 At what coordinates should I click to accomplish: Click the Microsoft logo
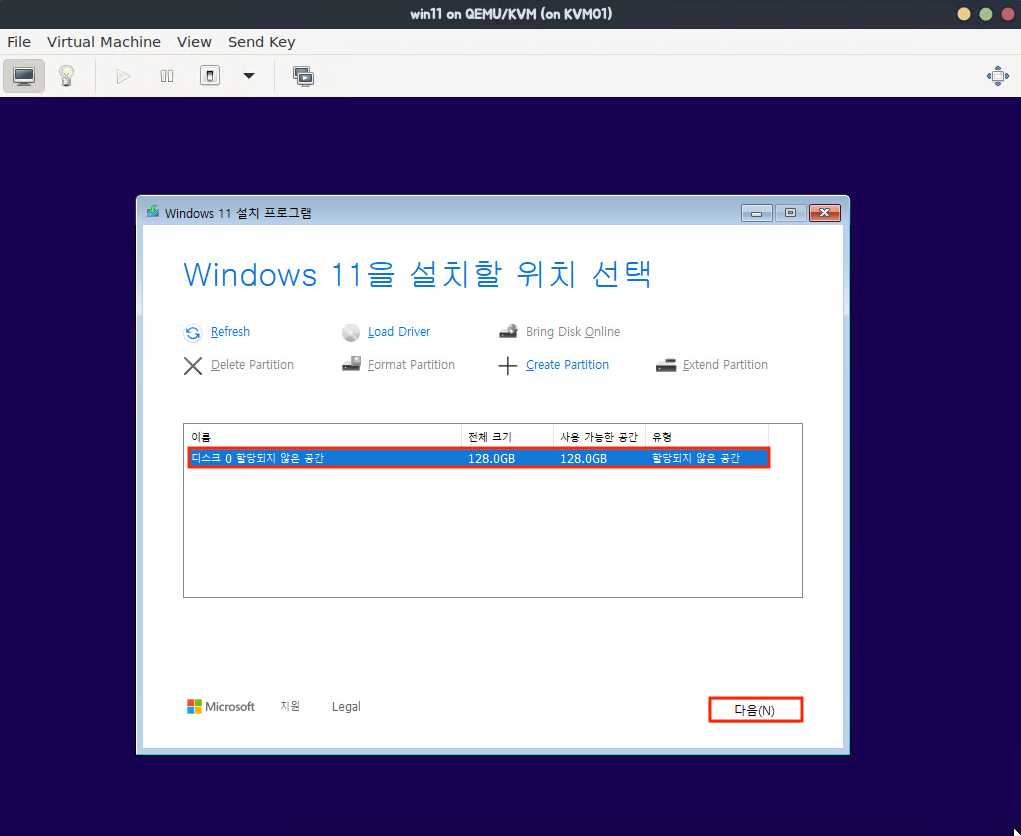pyautogui.click(x=221, y=706)
